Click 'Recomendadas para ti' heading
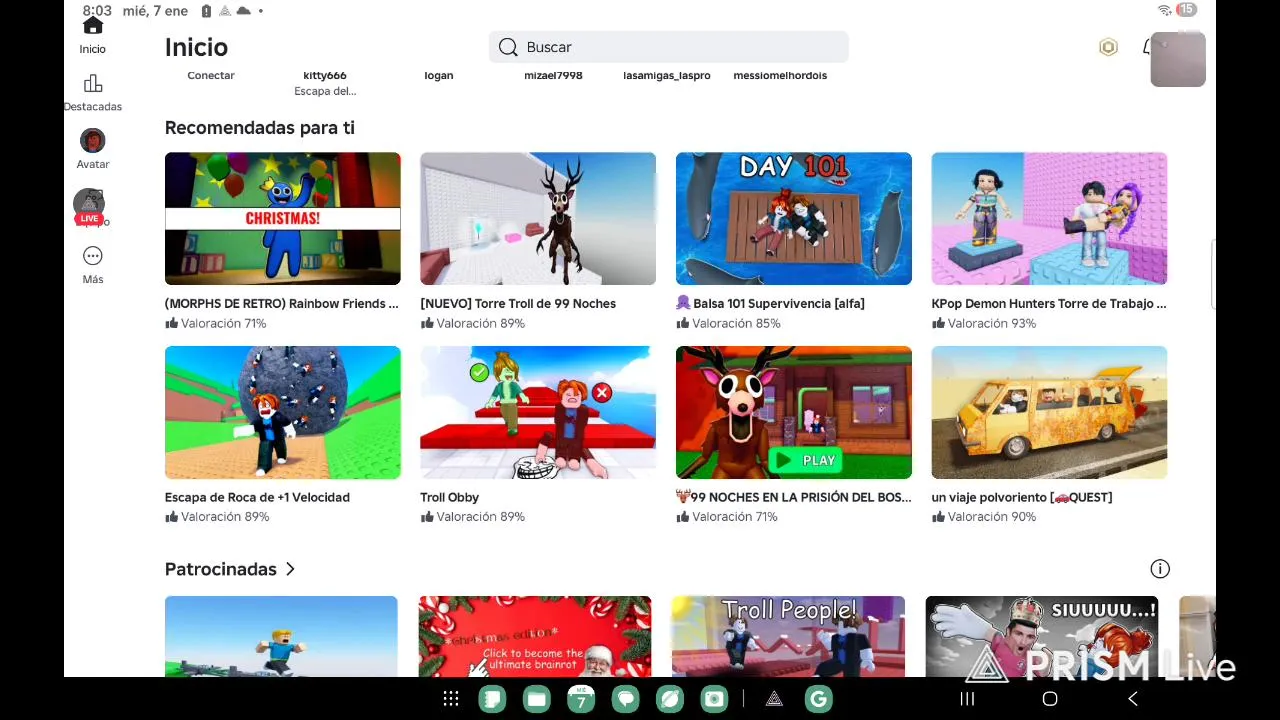Image resolution: width=1280 pixels, height=720 pixels. (260, 128)
